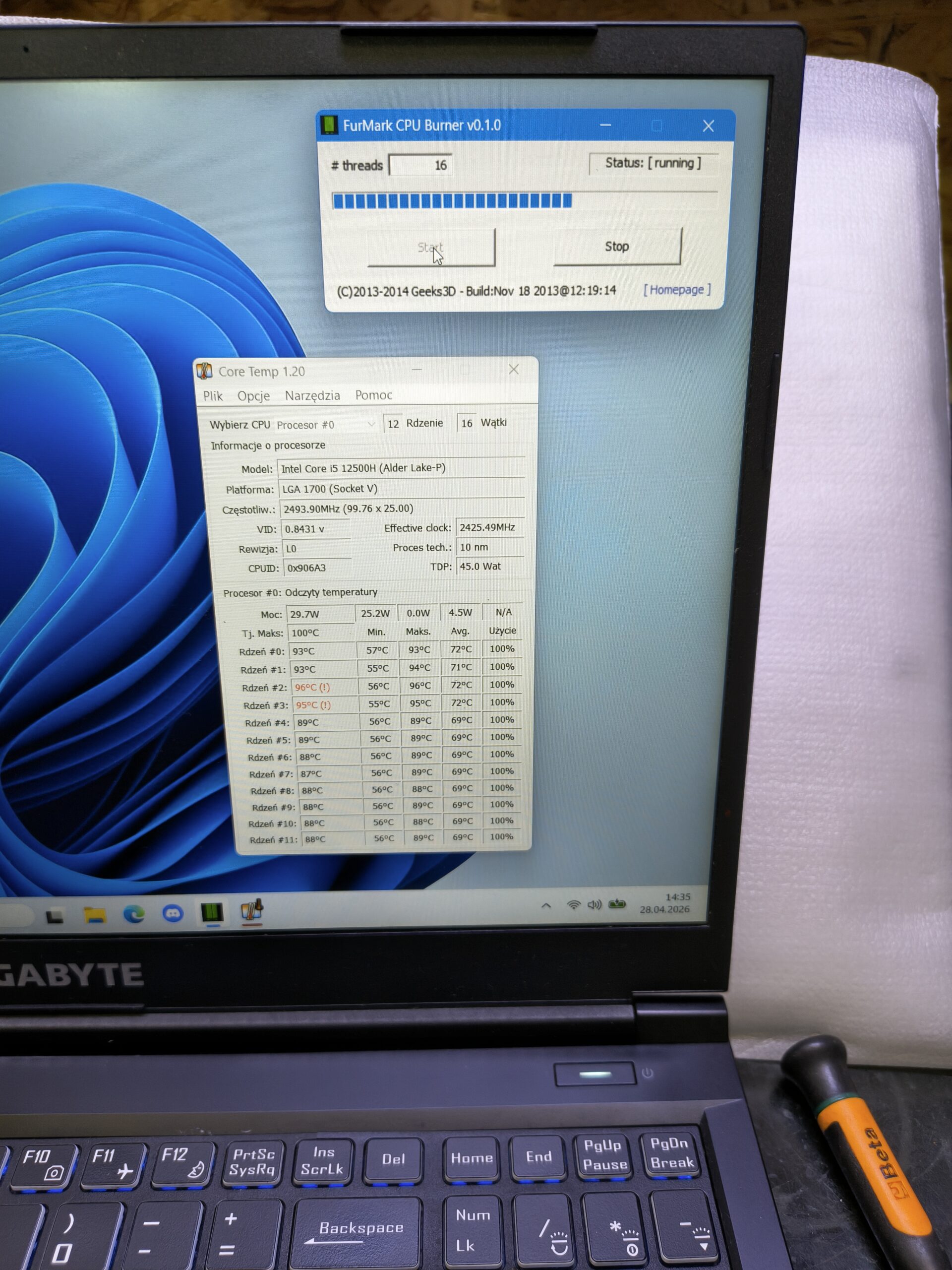Viewport: 952px width, 1270px height.
Task: Click the CPUID 0x906A3 value
Action: pos(318,568)
